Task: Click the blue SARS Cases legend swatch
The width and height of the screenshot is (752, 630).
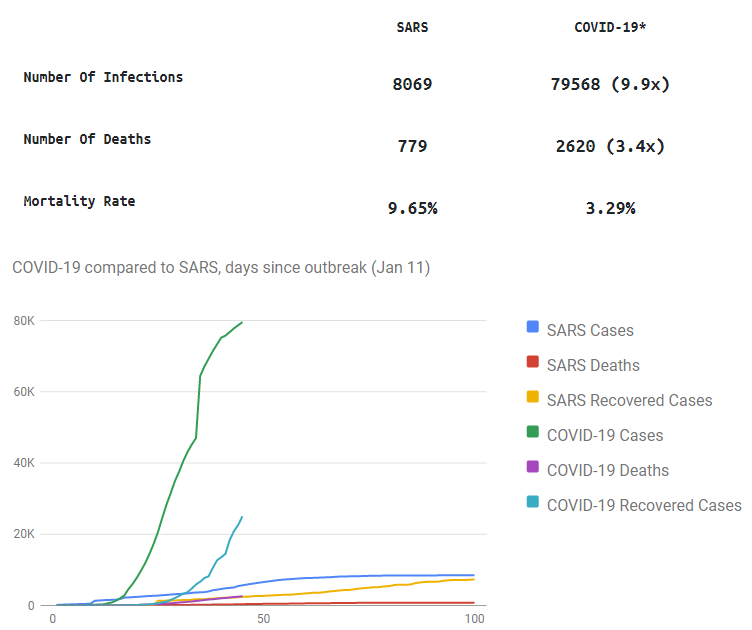Action: pyautogui.click(x=533, y=329)
